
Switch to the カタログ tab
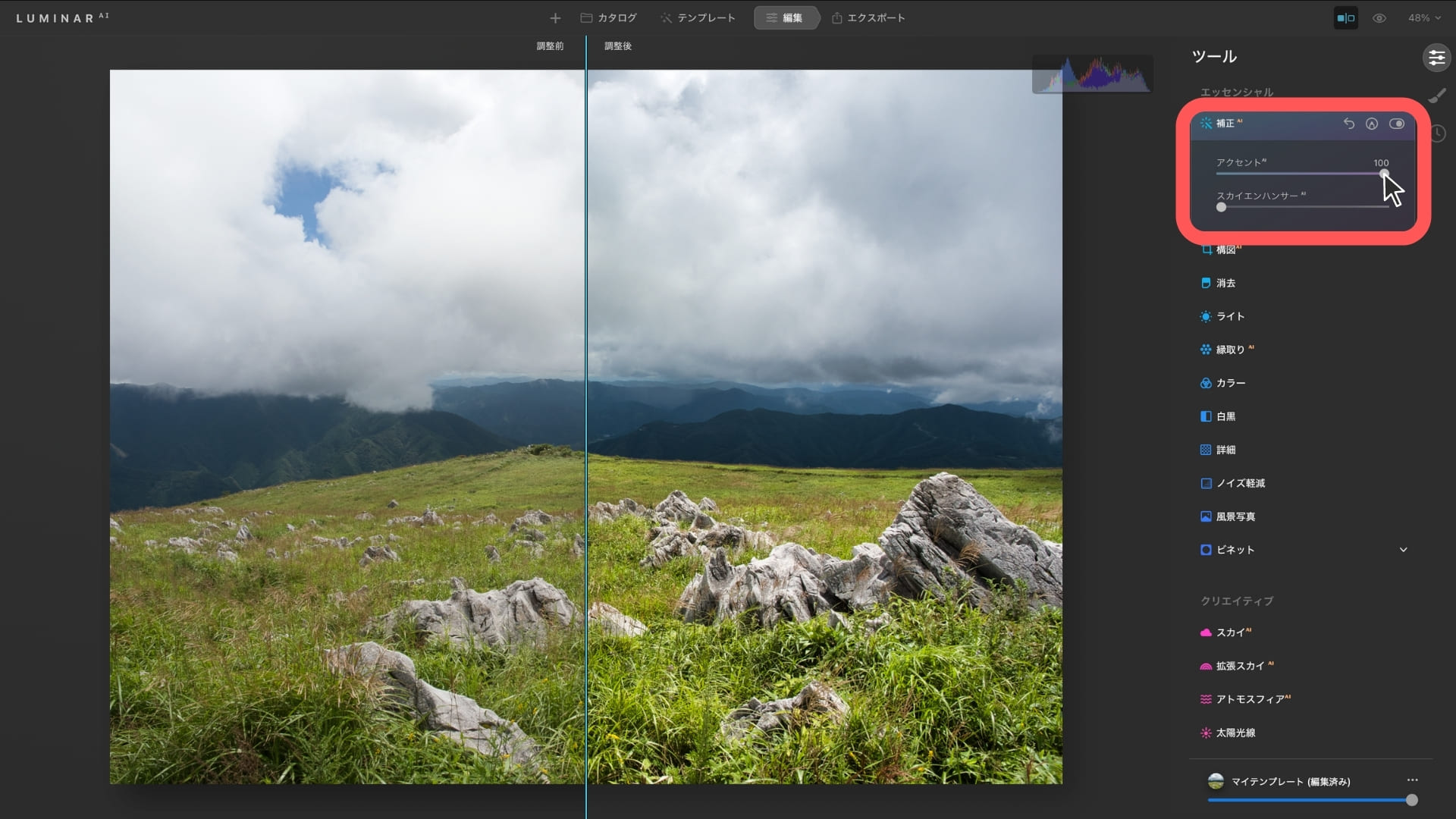point(608,18)
